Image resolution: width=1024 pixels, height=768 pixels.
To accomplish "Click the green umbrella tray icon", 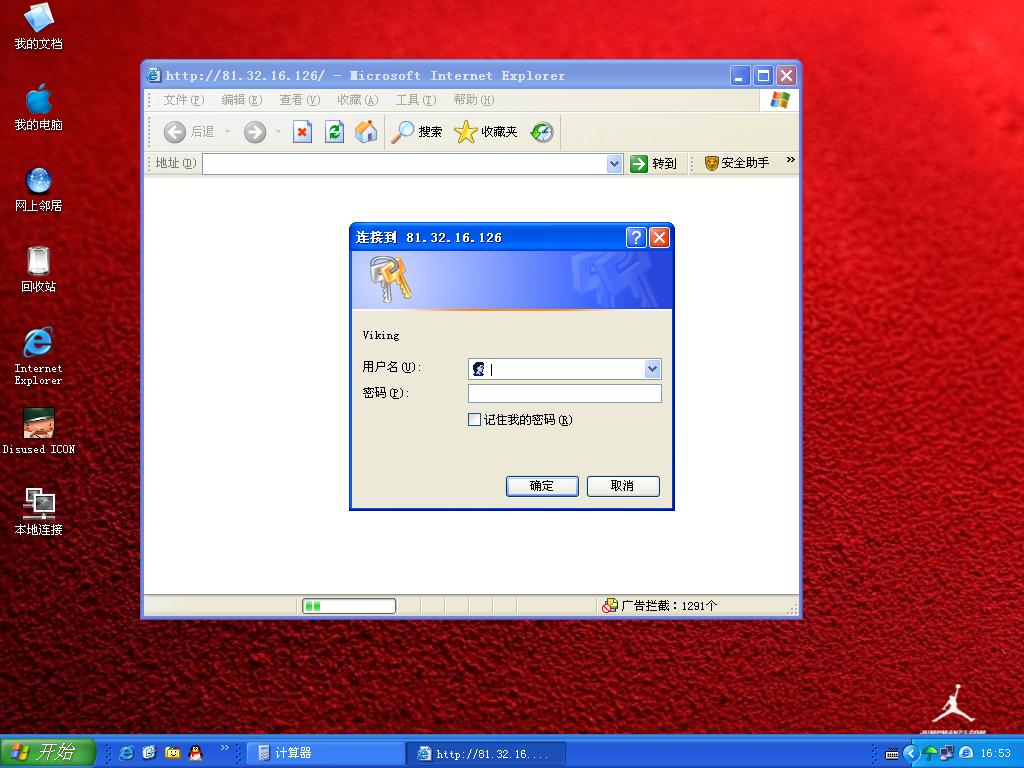I will [x=929, y=754].
